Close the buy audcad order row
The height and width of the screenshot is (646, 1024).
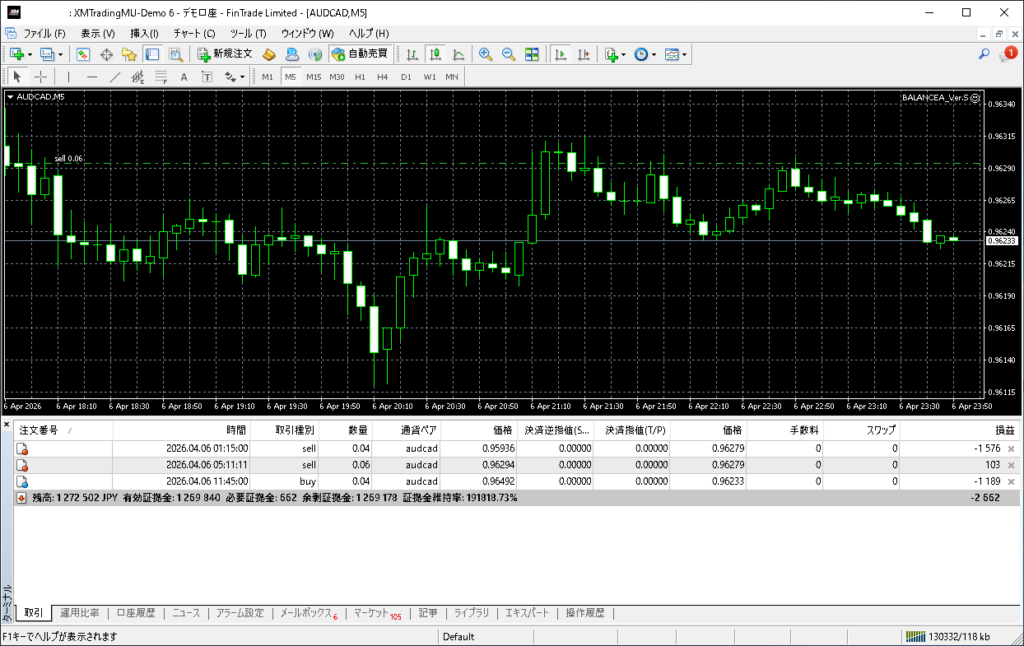tap(1011, 481)
